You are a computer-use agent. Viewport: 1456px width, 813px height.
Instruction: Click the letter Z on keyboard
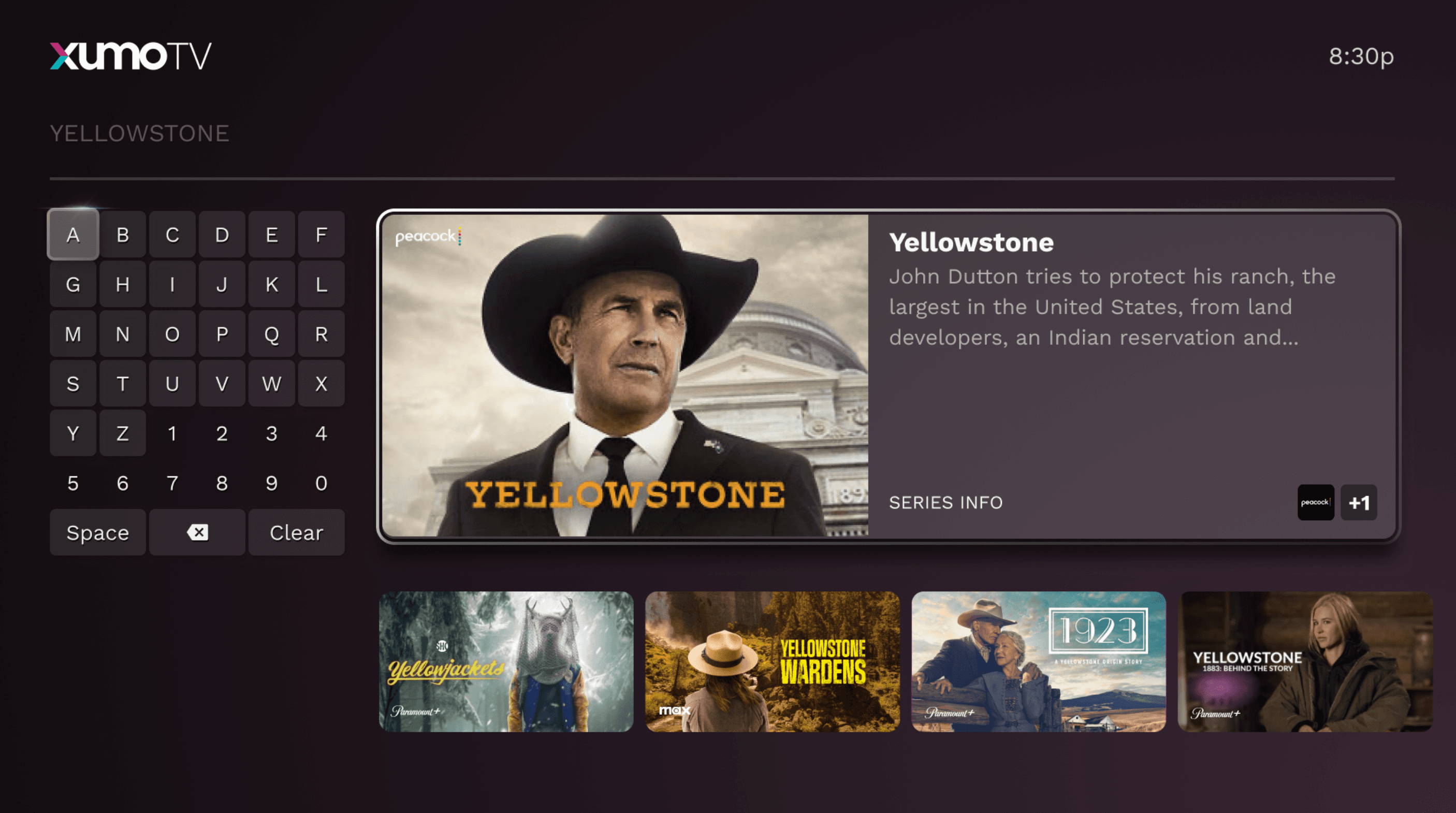(x=122, y=434)
